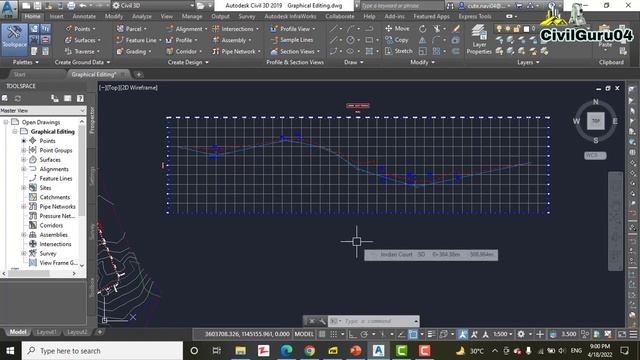Toggle WCS coordinate system button

595,155
